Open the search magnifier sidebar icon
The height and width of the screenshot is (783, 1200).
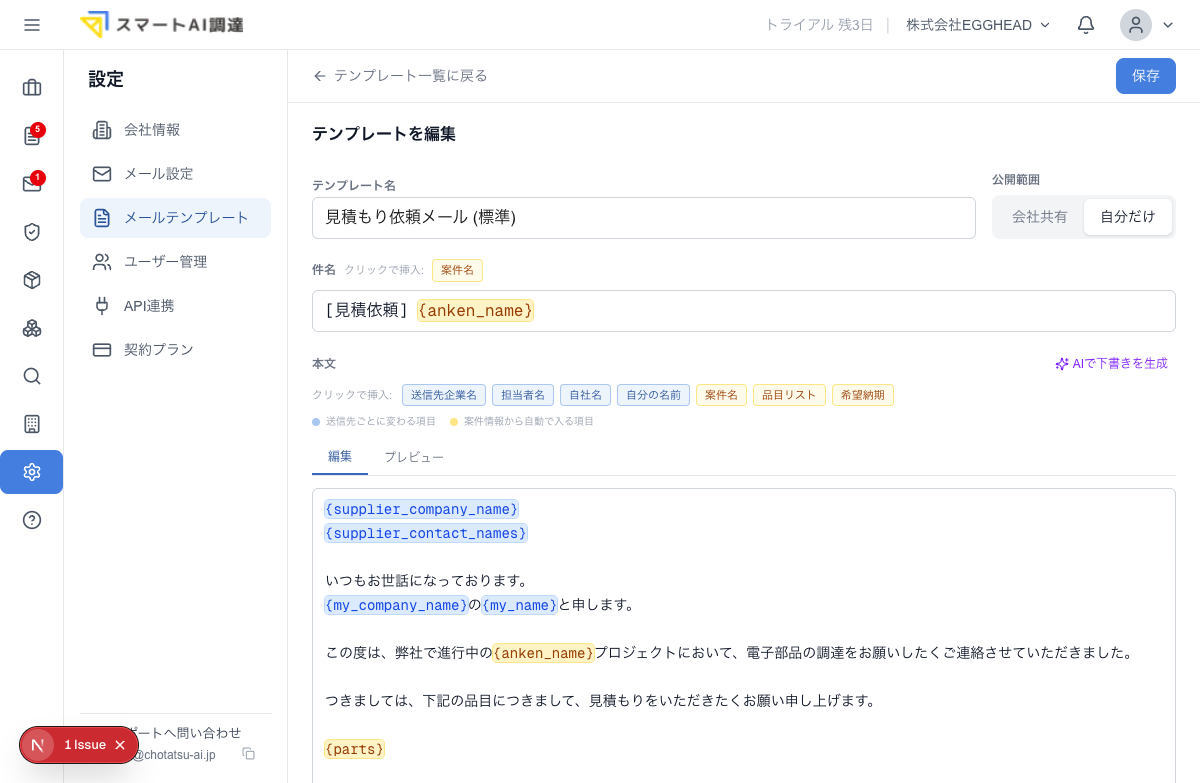click(x=32, y=376)
